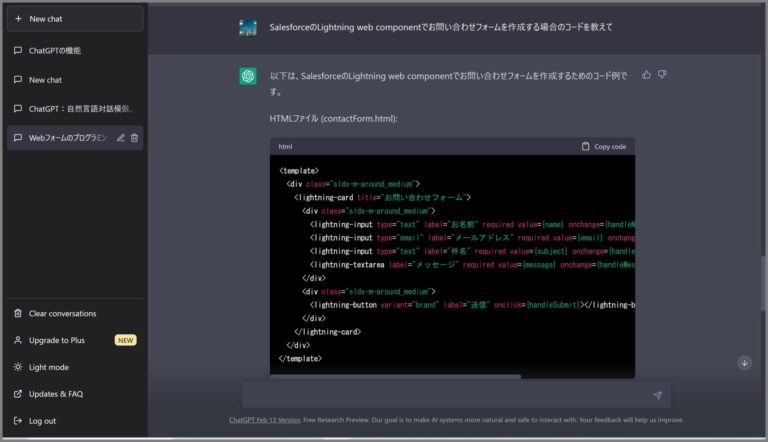
Task: Click the user avatar next to the question
Action: pos(248,27)
